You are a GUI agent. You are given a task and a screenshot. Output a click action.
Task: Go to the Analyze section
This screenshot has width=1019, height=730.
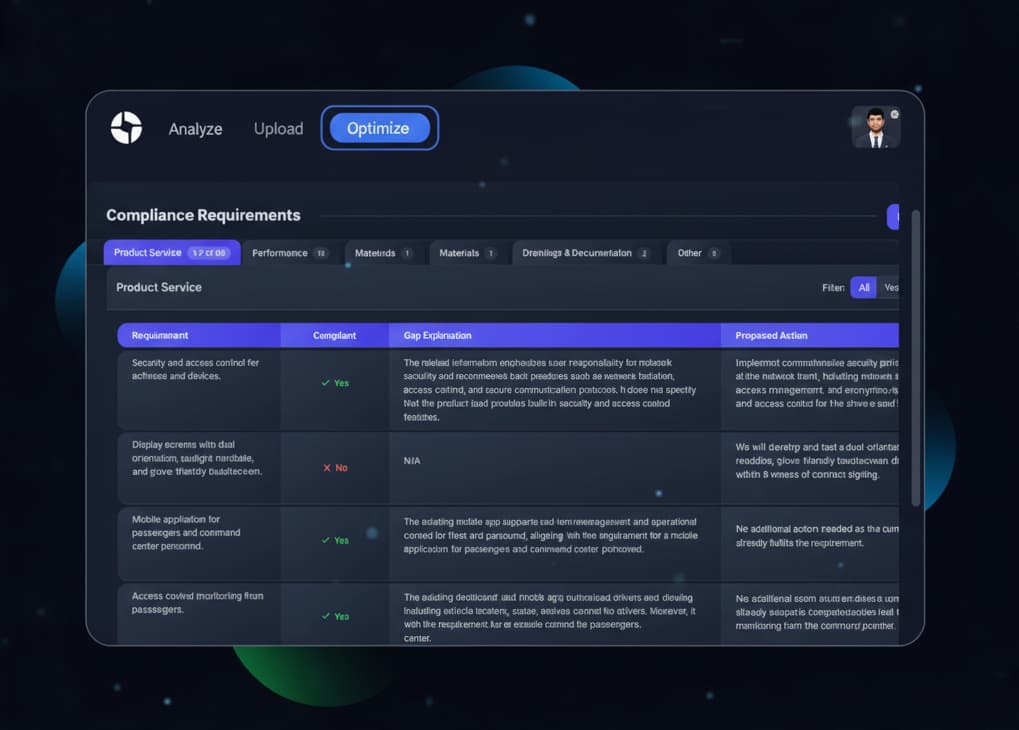click(195, 128)
